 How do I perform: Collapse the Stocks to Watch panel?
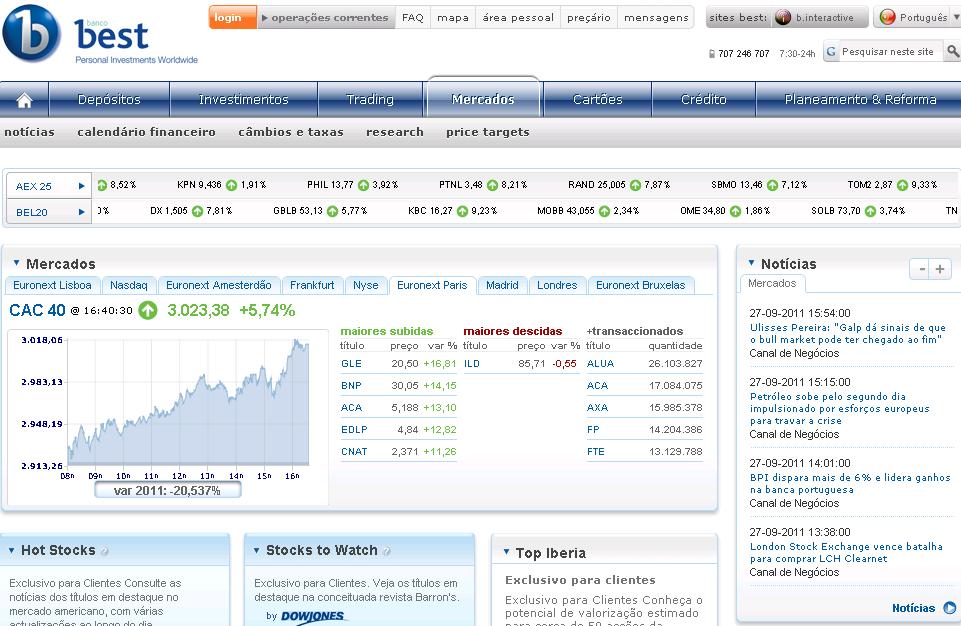pyautogui.click(x=257, y=551)
